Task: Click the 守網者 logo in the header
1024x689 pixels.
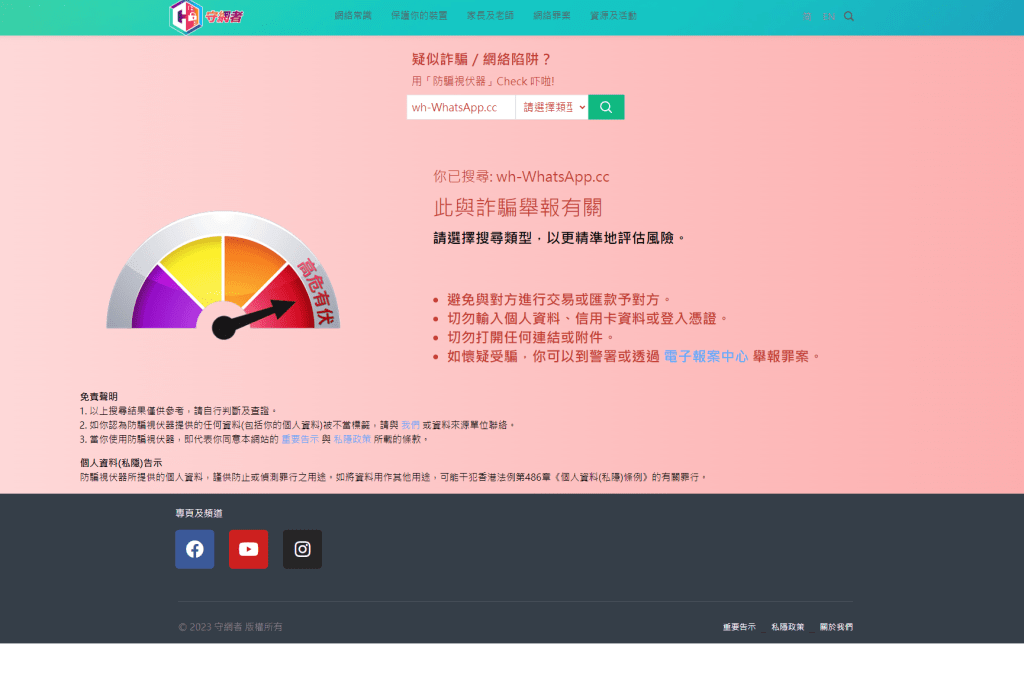Action: pos(206,16)
